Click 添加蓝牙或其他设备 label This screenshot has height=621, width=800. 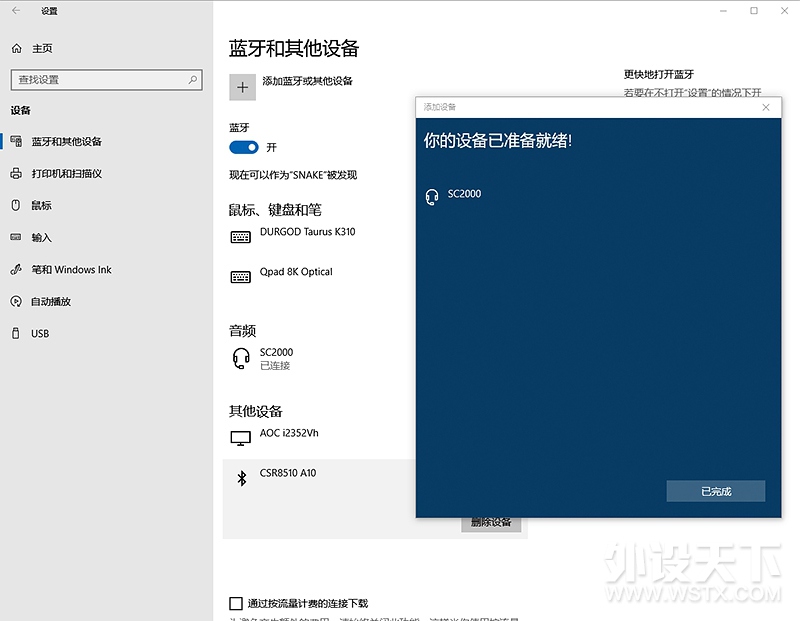pyautogui.click(x=307, y=81)
